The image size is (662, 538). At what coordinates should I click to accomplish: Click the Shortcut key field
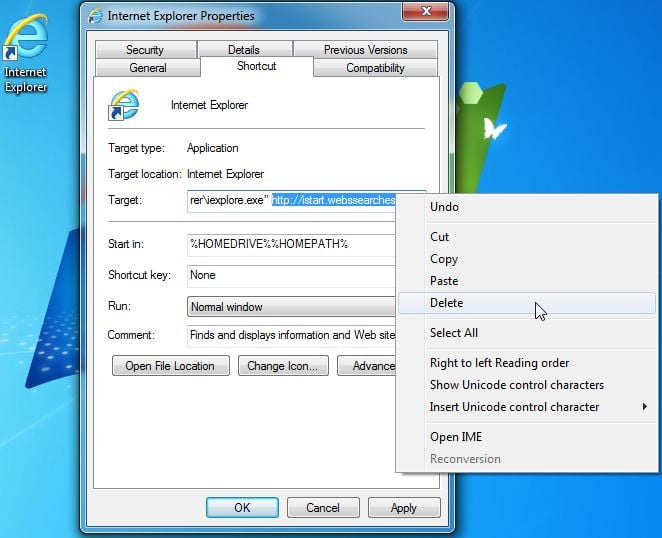[291, 276]
